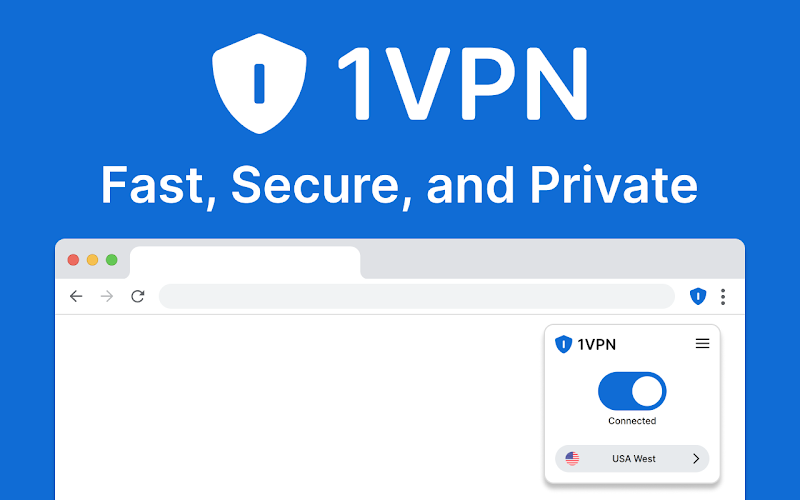Click the 1VPN title in popup
This screenshot has width=800, height=500.
pos(596,345)
